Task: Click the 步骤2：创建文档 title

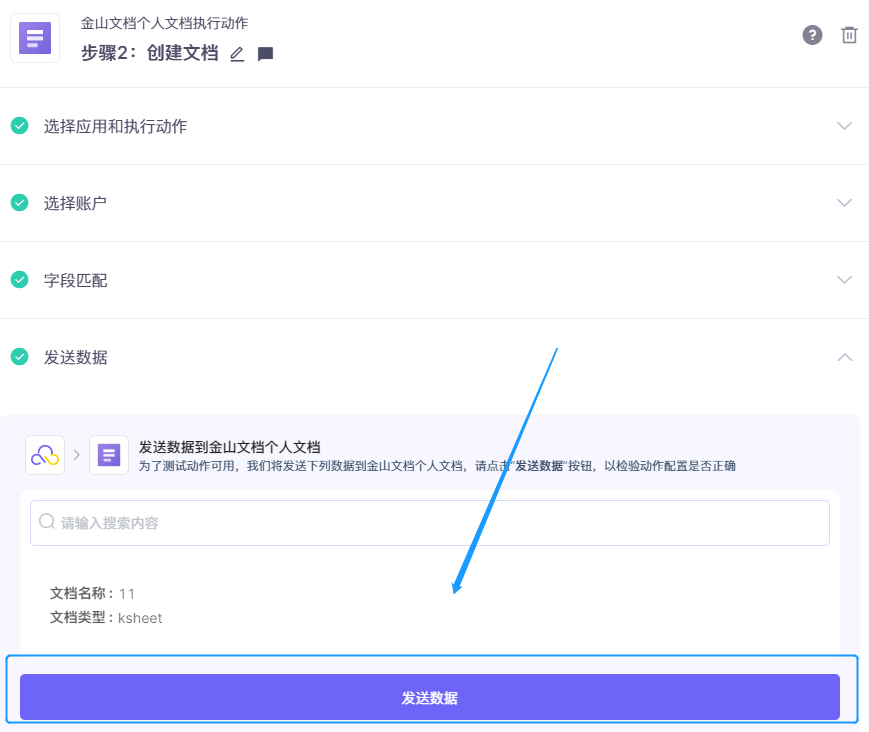Action: 150,53
